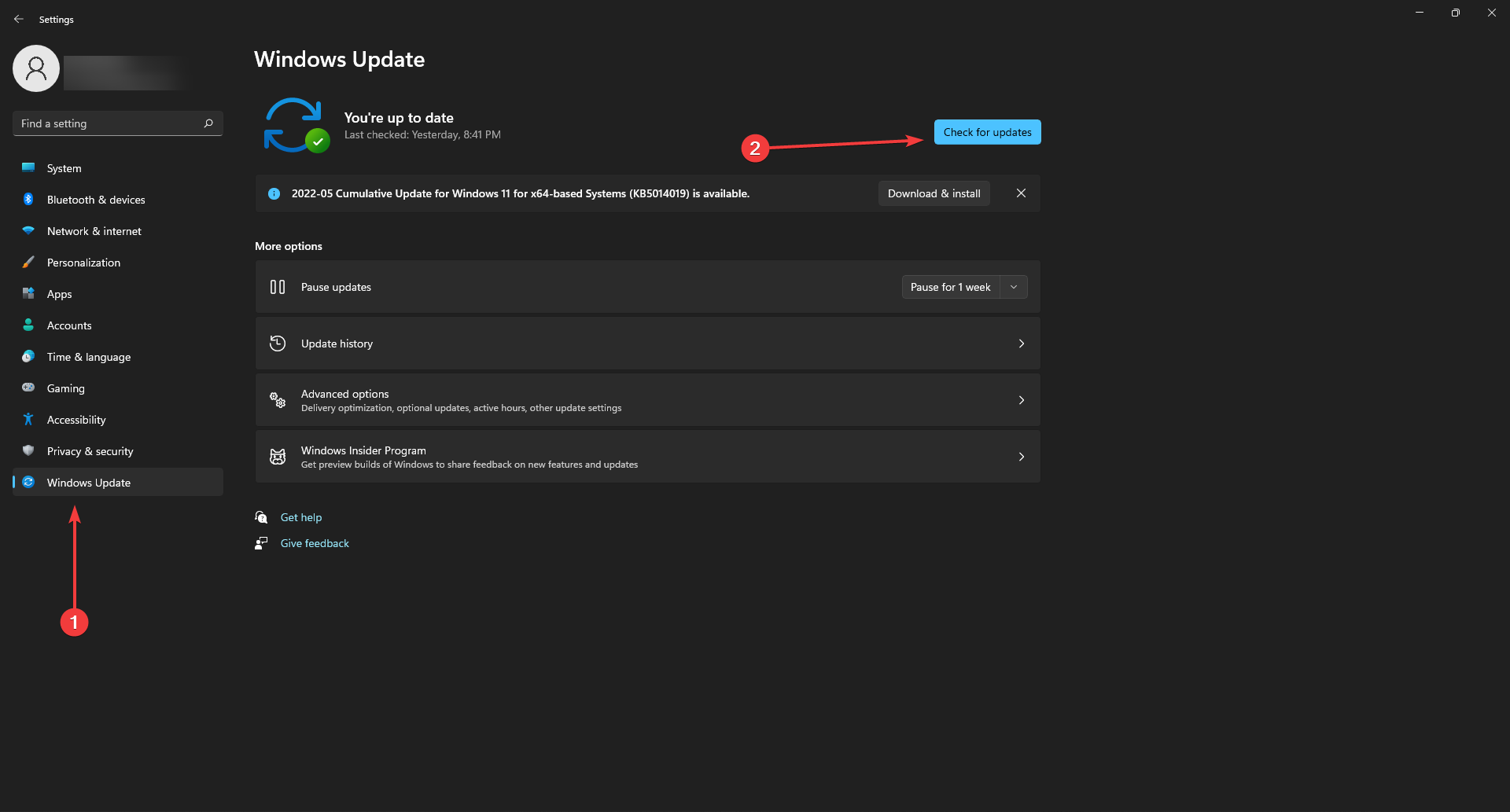Select Personalization in sidebar

(x=118, y=263)
